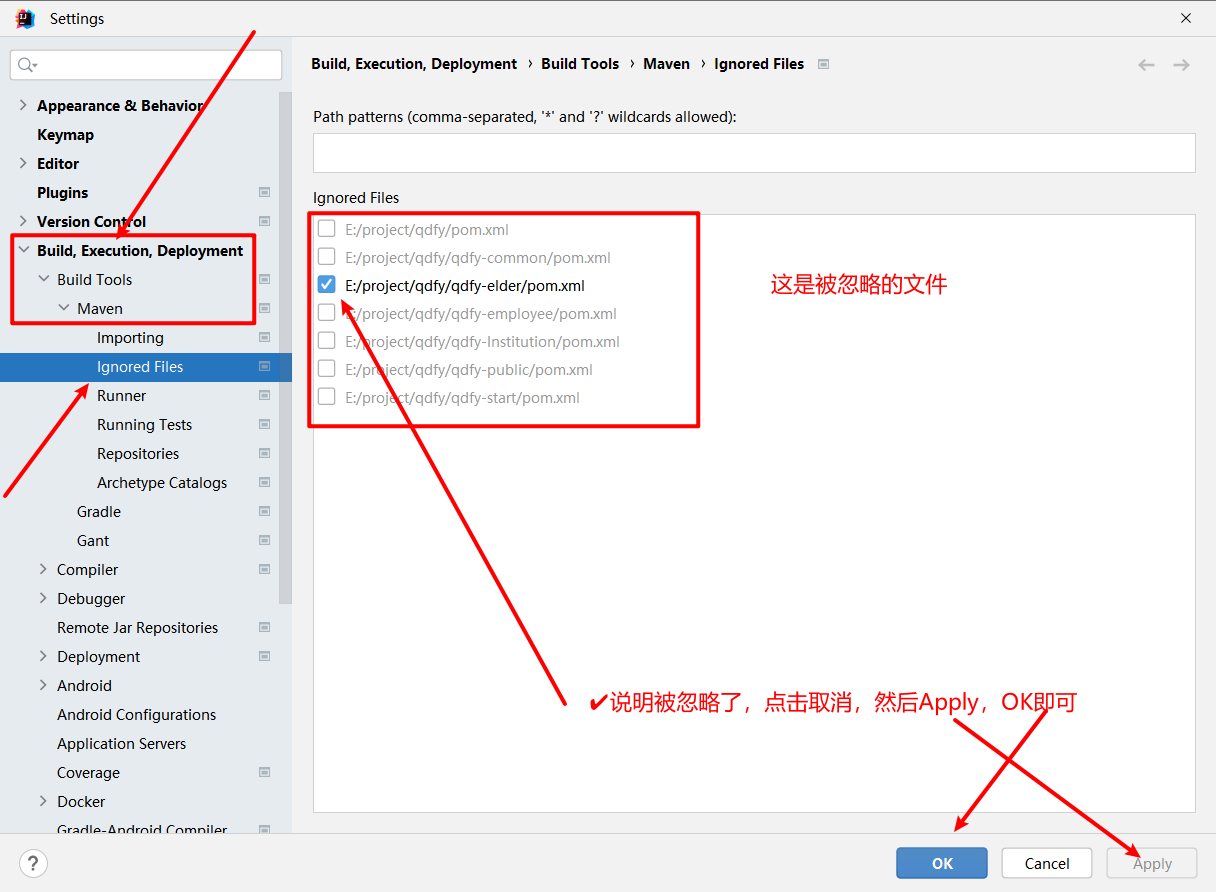Click Maven in breadcrumb path
1216x892 pixels.
[666, 64]
